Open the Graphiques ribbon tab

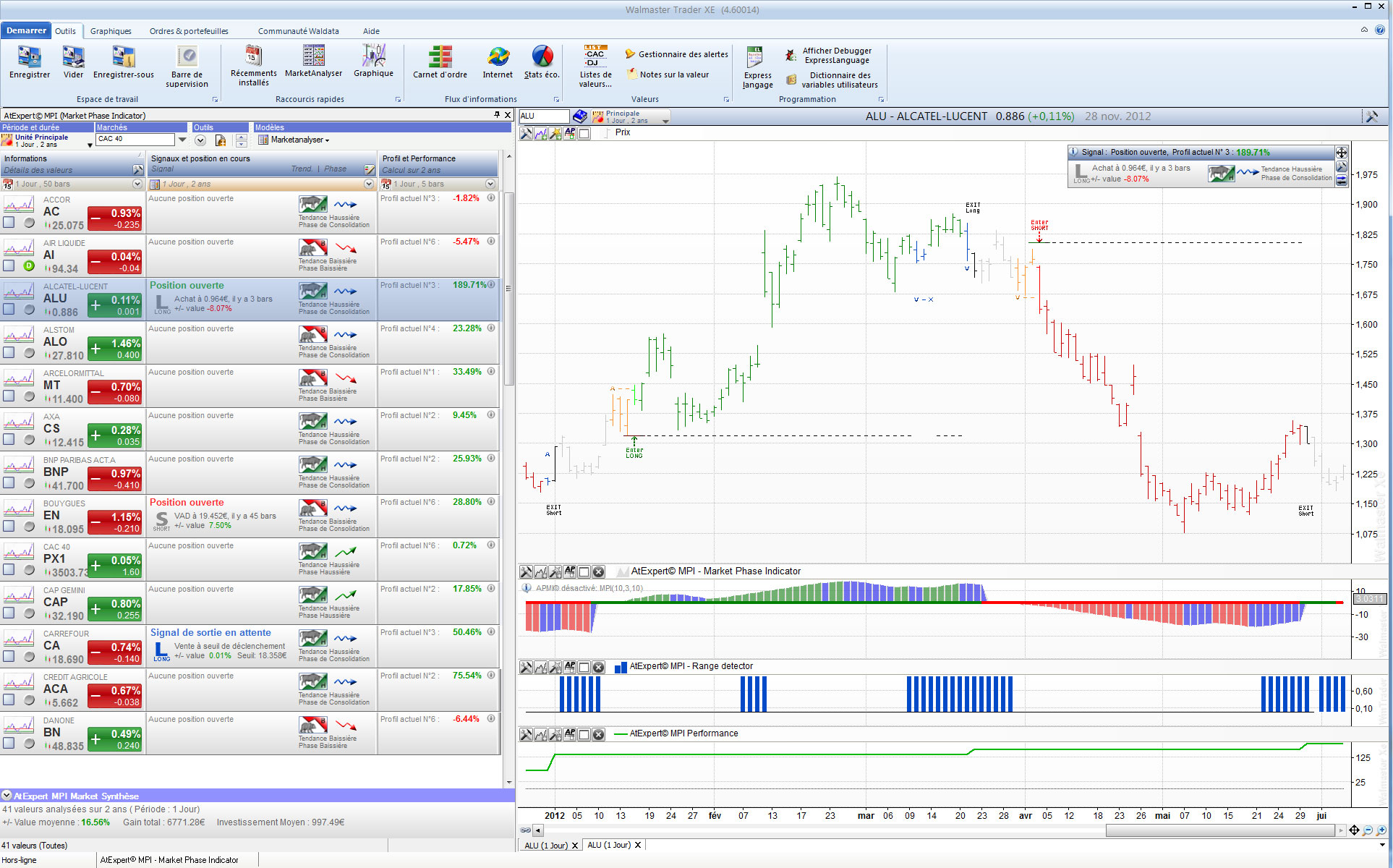(x=111, y=31)
